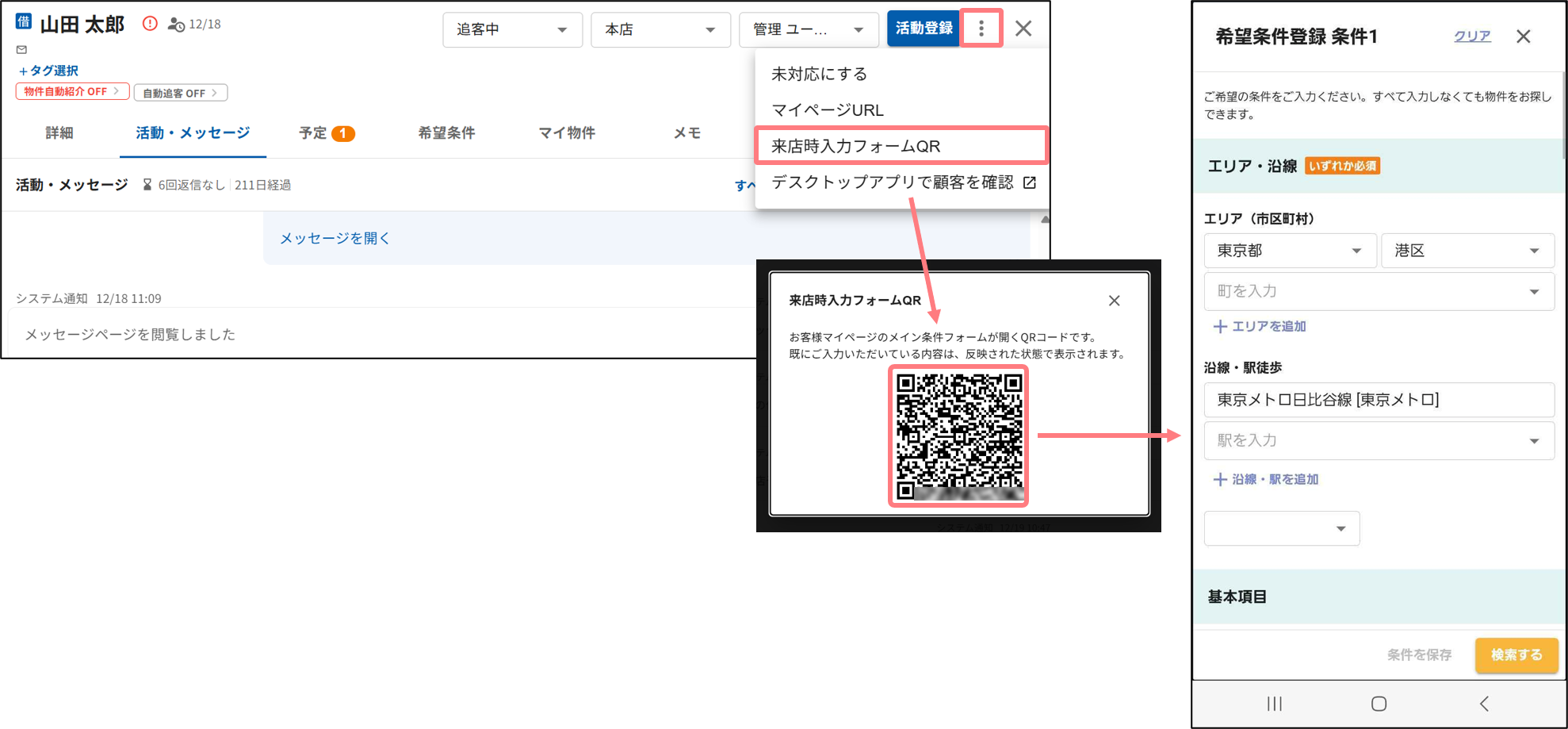Click the message list scrollbar up arrow
Image resolution: width=1568 pixels, height=729 pixels.
[x=1045, y=220]
